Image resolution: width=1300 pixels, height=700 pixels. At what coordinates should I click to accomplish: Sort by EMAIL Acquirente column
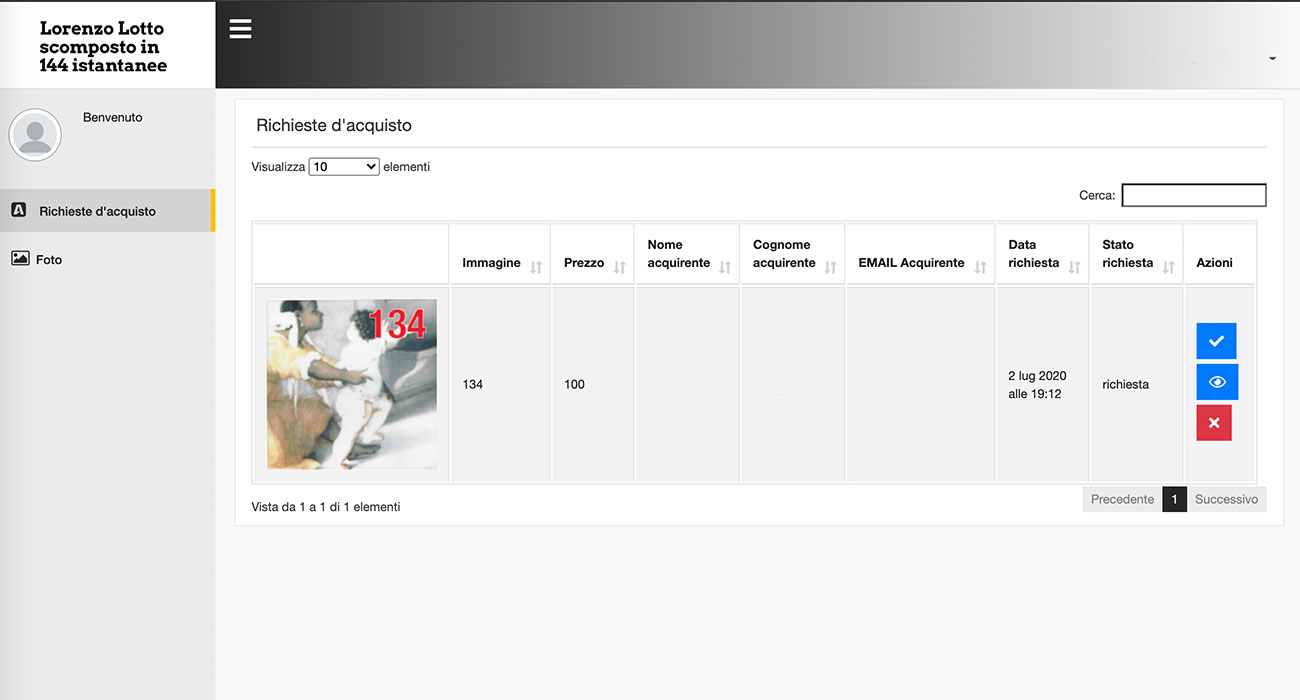pos(919,263)
